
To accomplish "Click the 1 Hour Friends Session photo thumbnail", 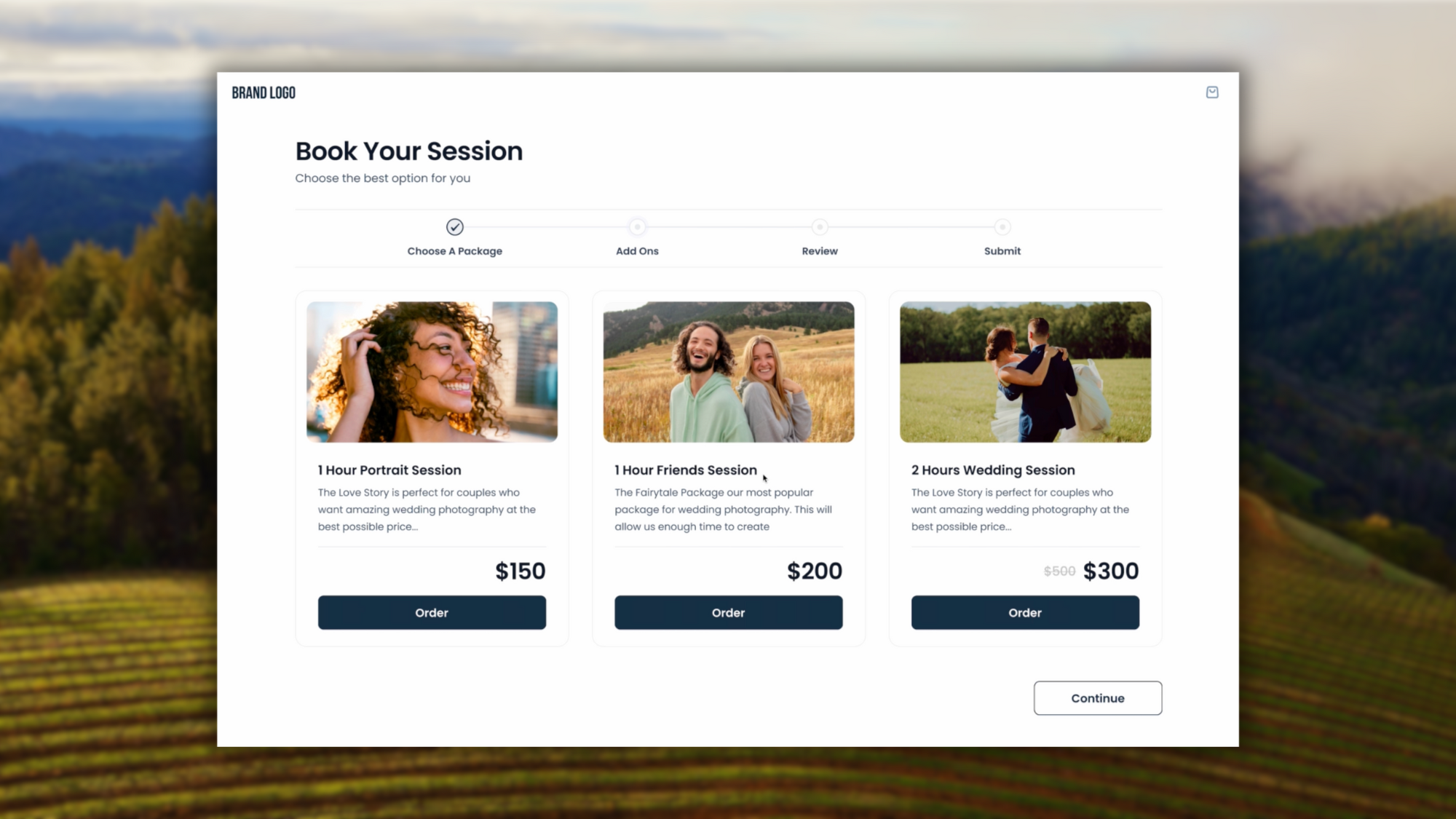I will [x=728, y=371].
